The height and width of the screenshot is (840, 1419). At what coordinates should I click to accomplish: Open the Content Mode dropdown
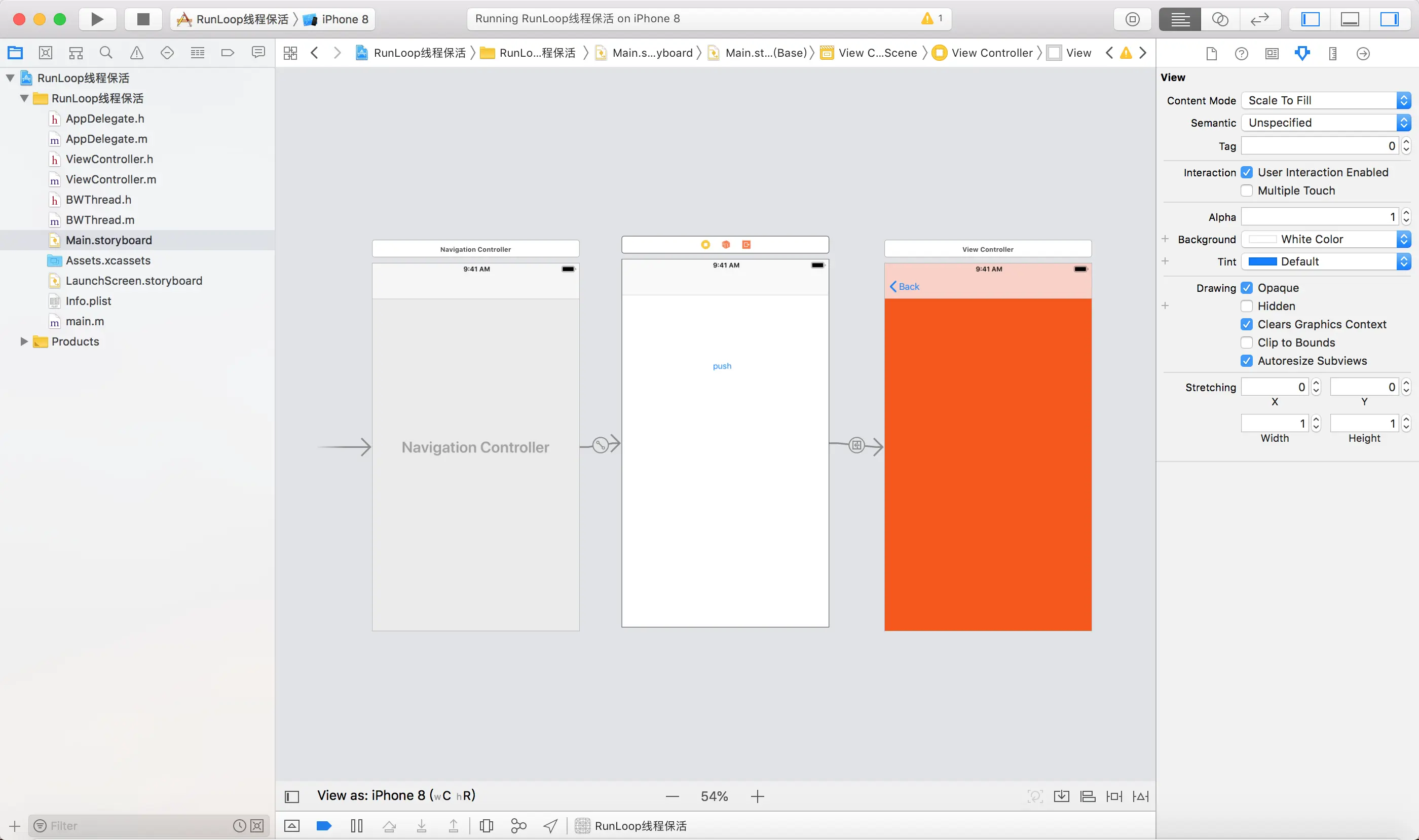1325,100
